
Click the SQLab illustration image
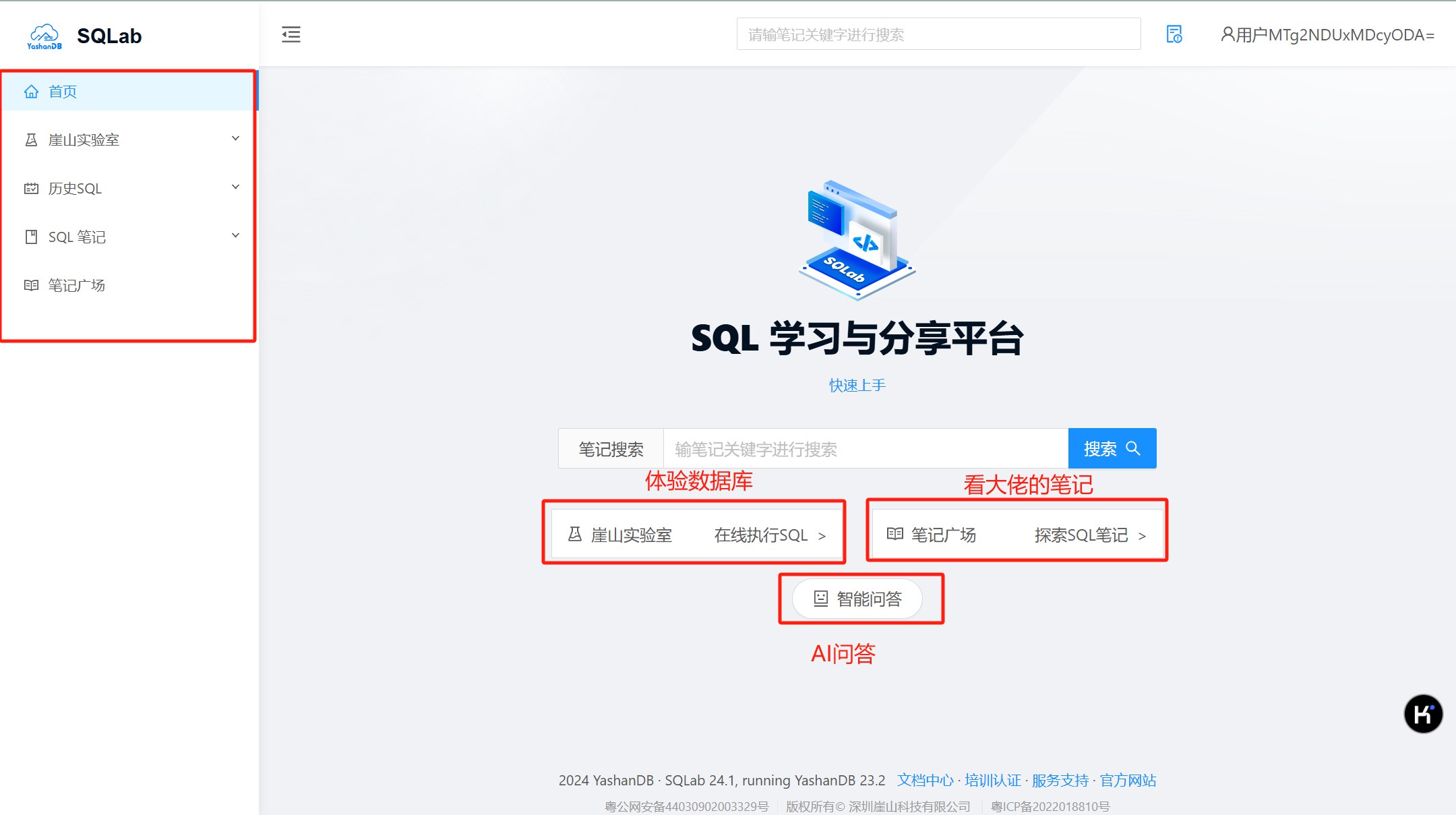coord(857,239)
